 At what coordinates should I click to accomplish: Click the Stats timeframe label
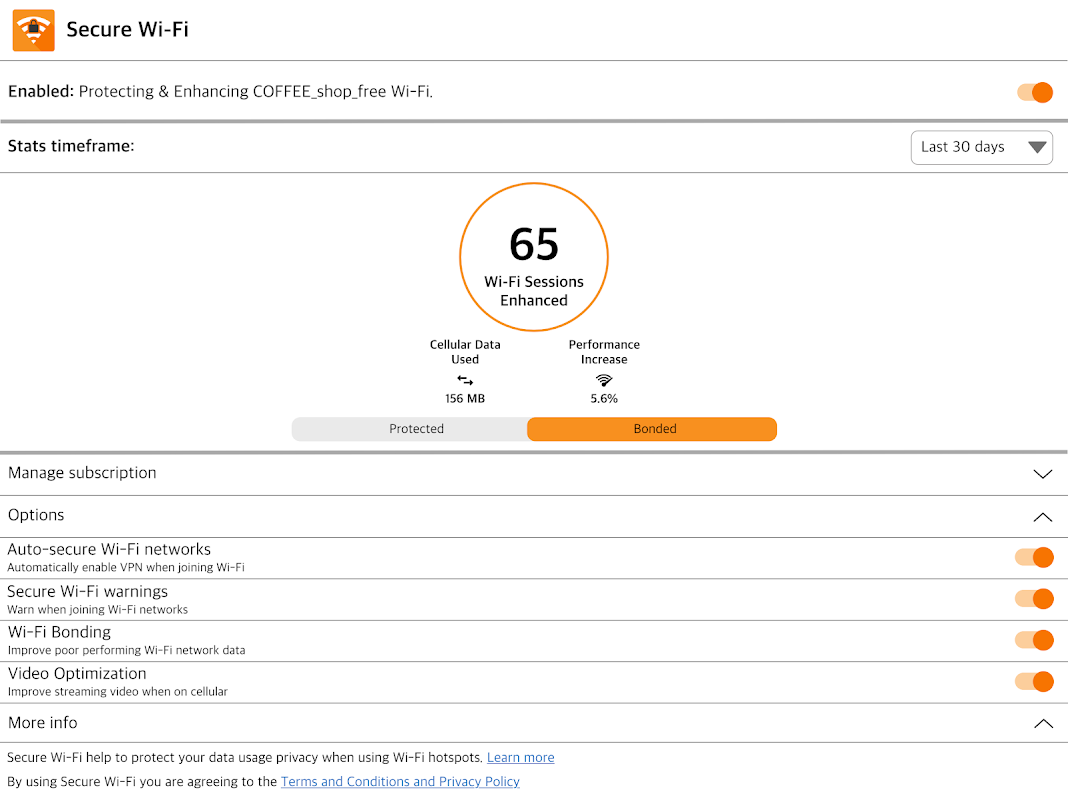point(71,146)
